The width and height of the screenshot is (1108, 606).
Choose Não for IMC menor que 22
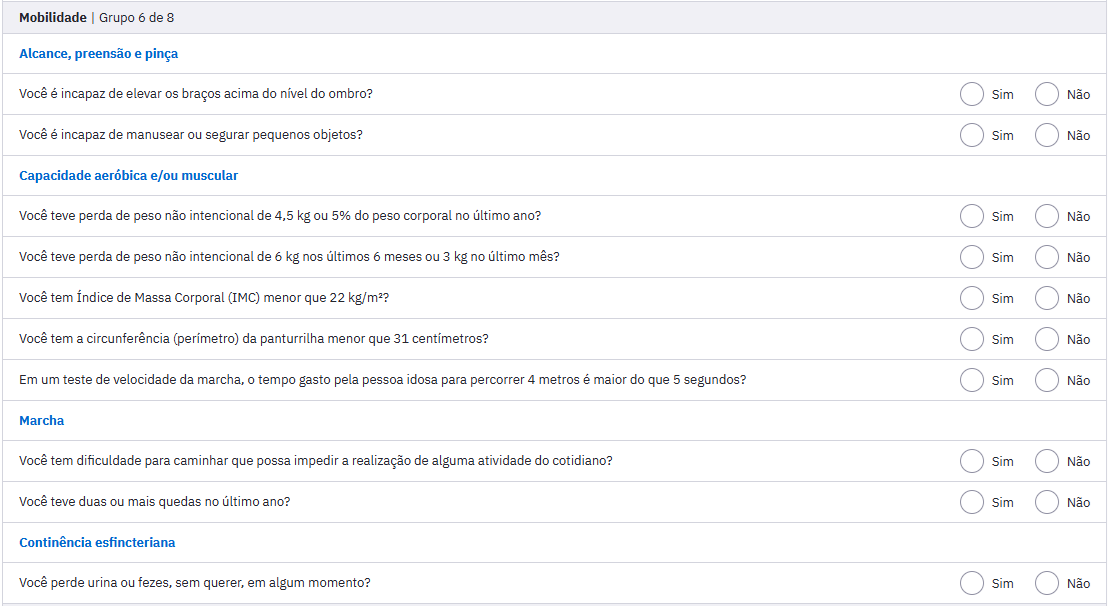click(x=1047, y=298)
